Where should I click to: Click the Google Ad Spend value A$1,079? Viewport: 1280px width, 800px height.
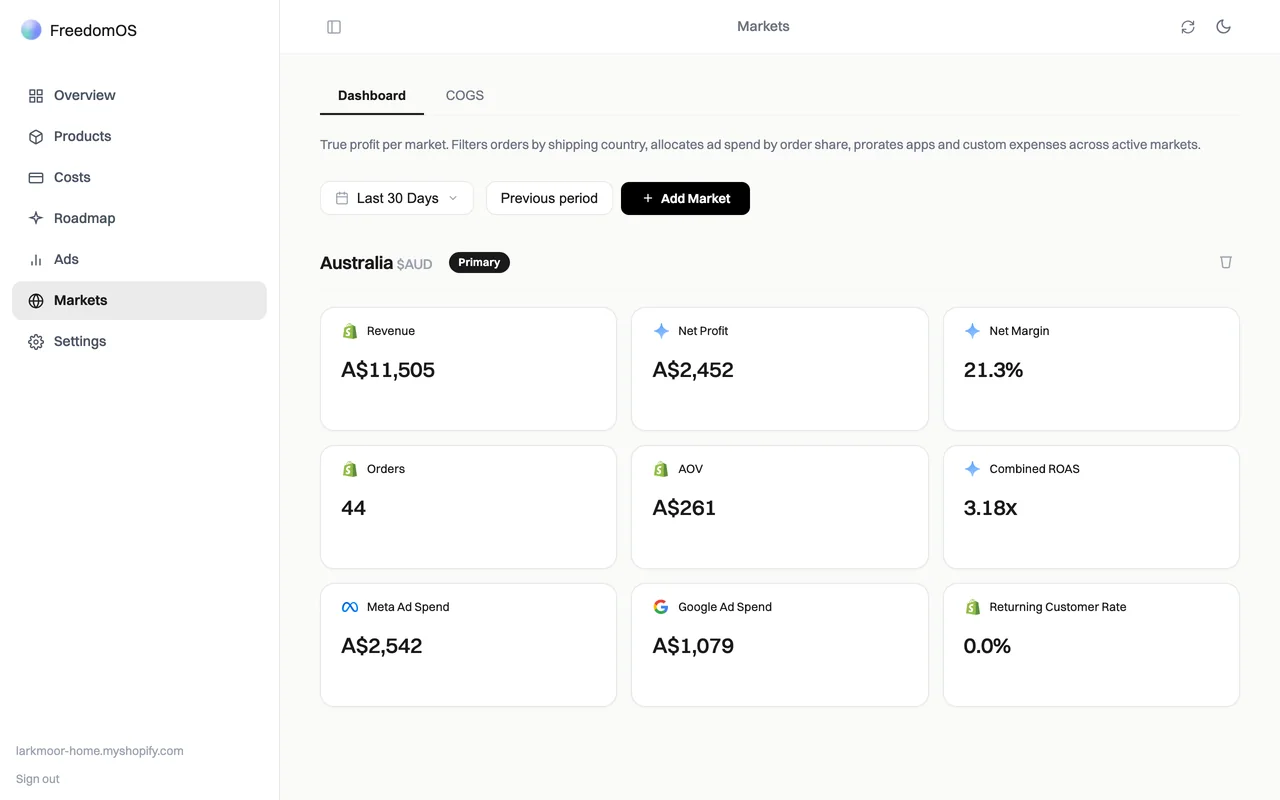click(693, 646)
